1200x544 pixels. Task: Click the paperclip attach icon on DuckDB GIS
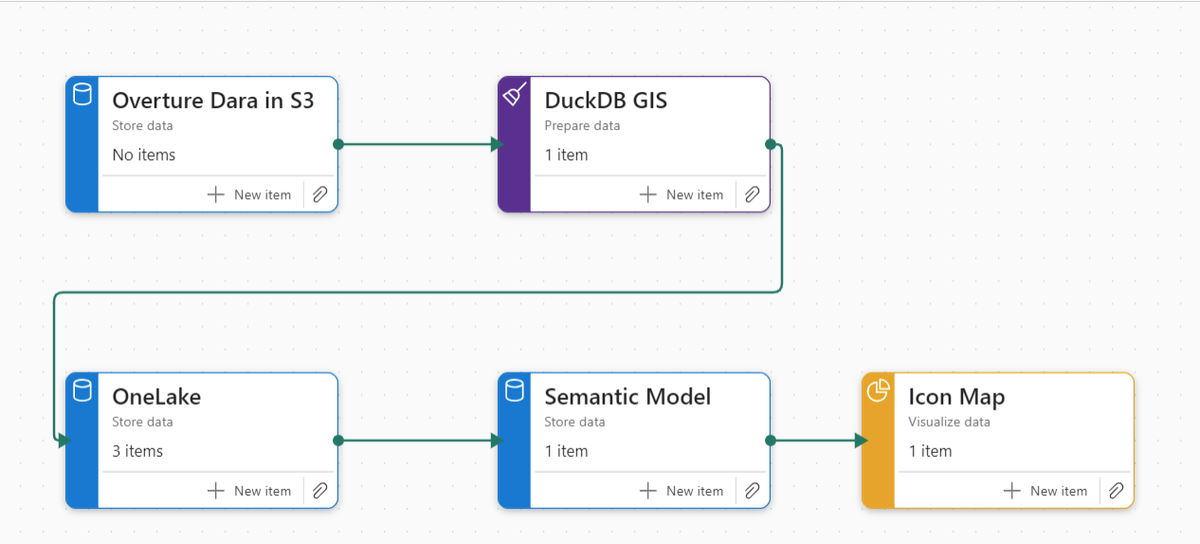pos(752,195)
